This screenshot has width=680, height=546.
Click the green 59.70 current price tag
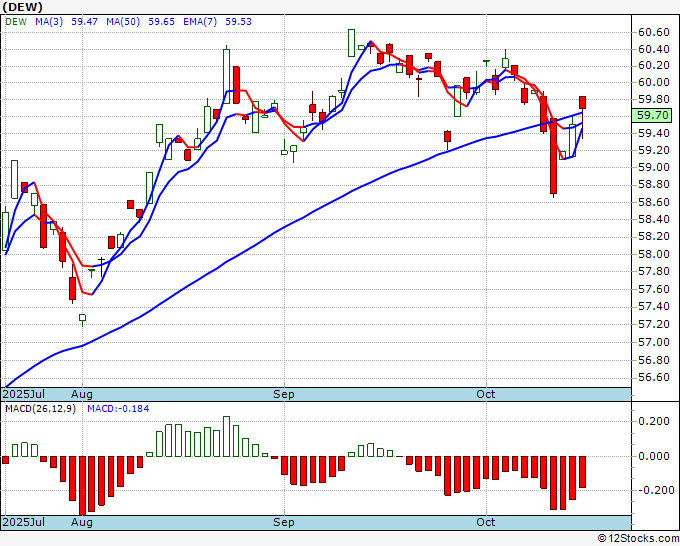[x=652, y=115]
